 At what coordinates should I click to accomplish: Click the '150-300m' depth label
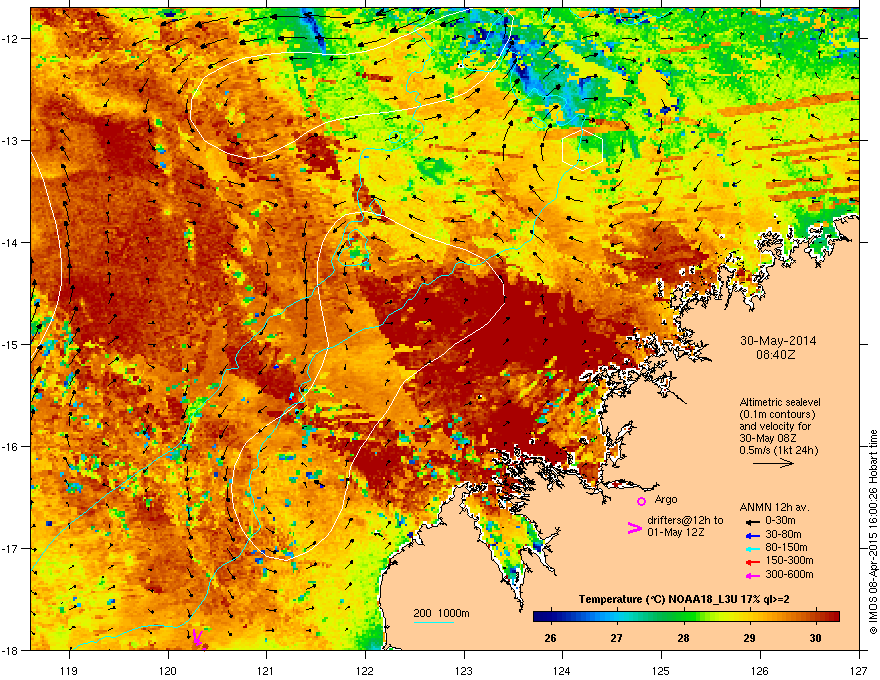[x=789, y=560]
